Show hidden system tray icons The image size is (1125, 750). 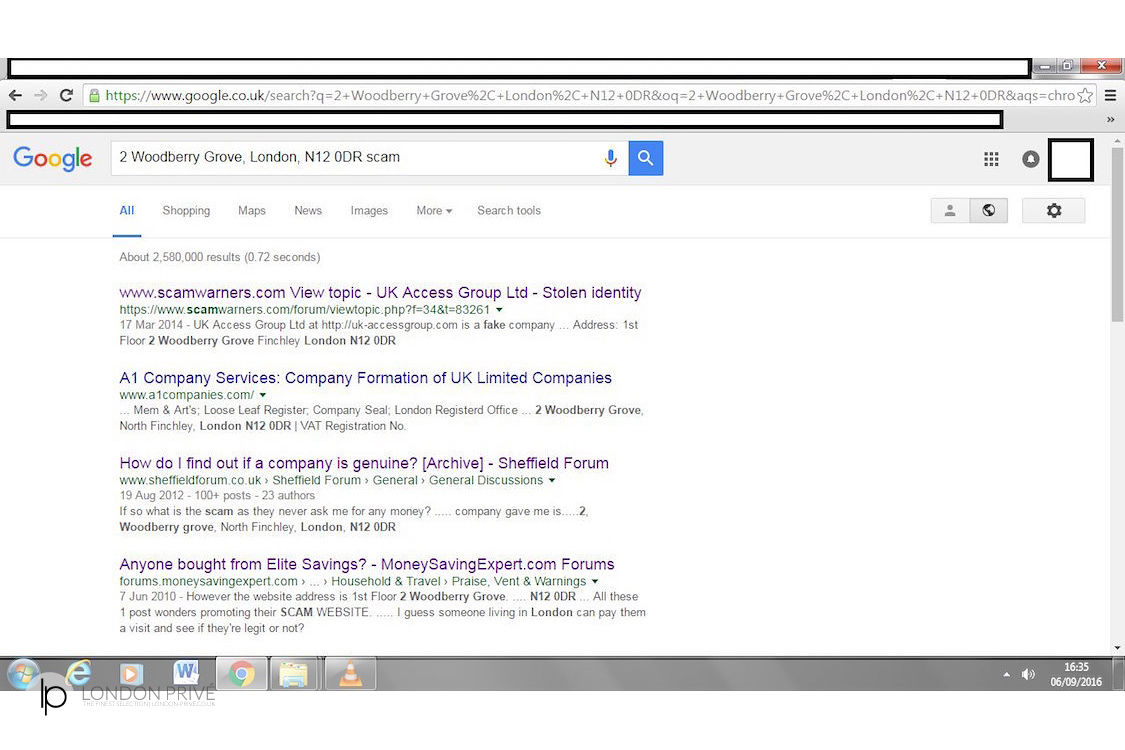click(1007, 675)
